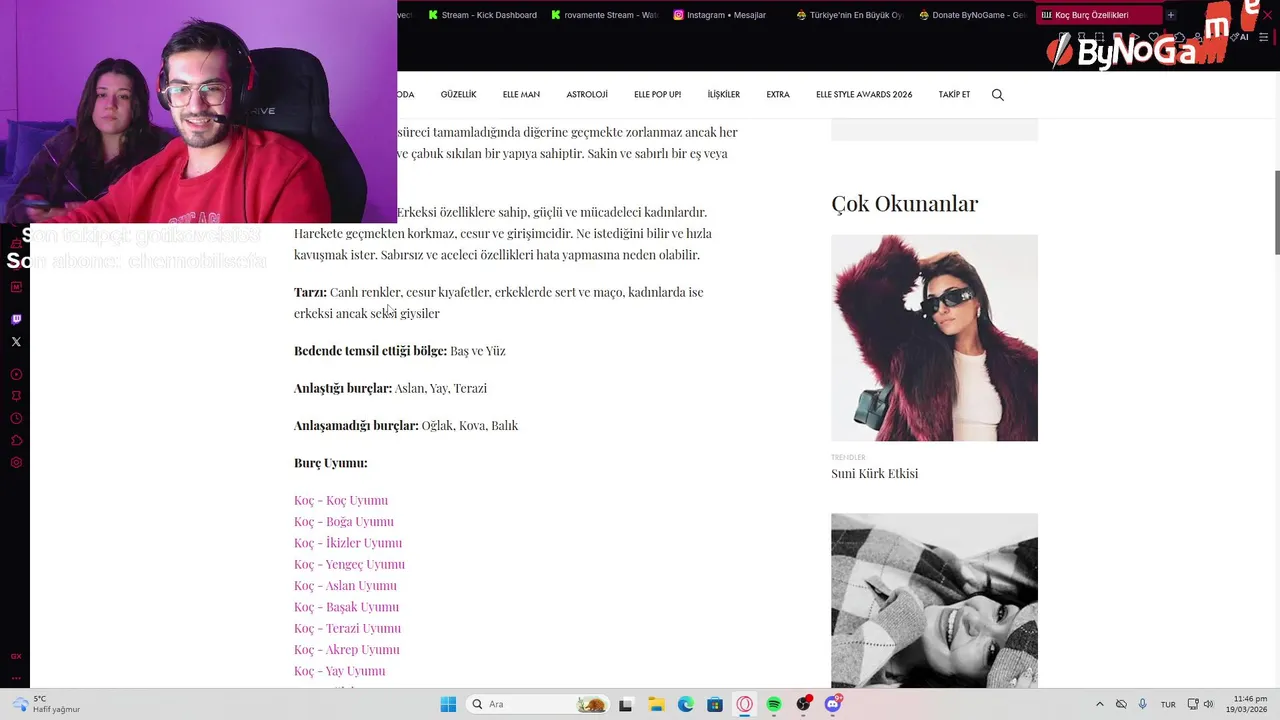Switch to the Stream - Kick Dashboard tab
This screenshot has width=1280, height=720.
click(x=483, y=15)
